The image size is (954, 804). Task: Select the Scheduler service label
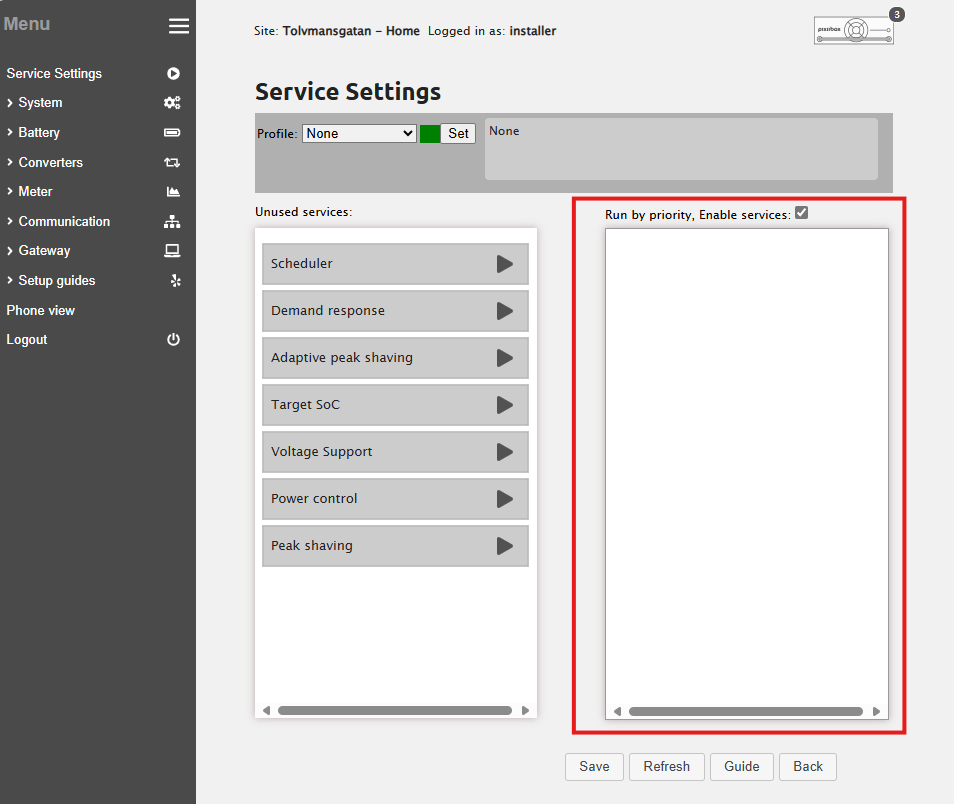(302, 264)
